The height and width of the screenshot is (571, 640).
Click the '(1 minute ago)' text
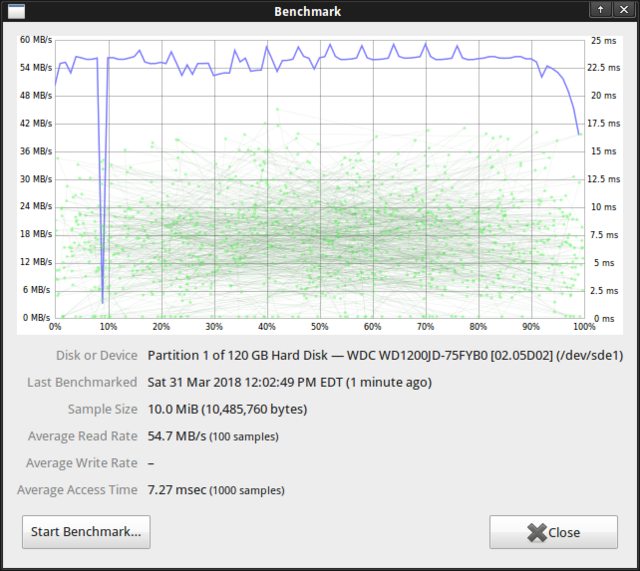click(x=389, y=382)
